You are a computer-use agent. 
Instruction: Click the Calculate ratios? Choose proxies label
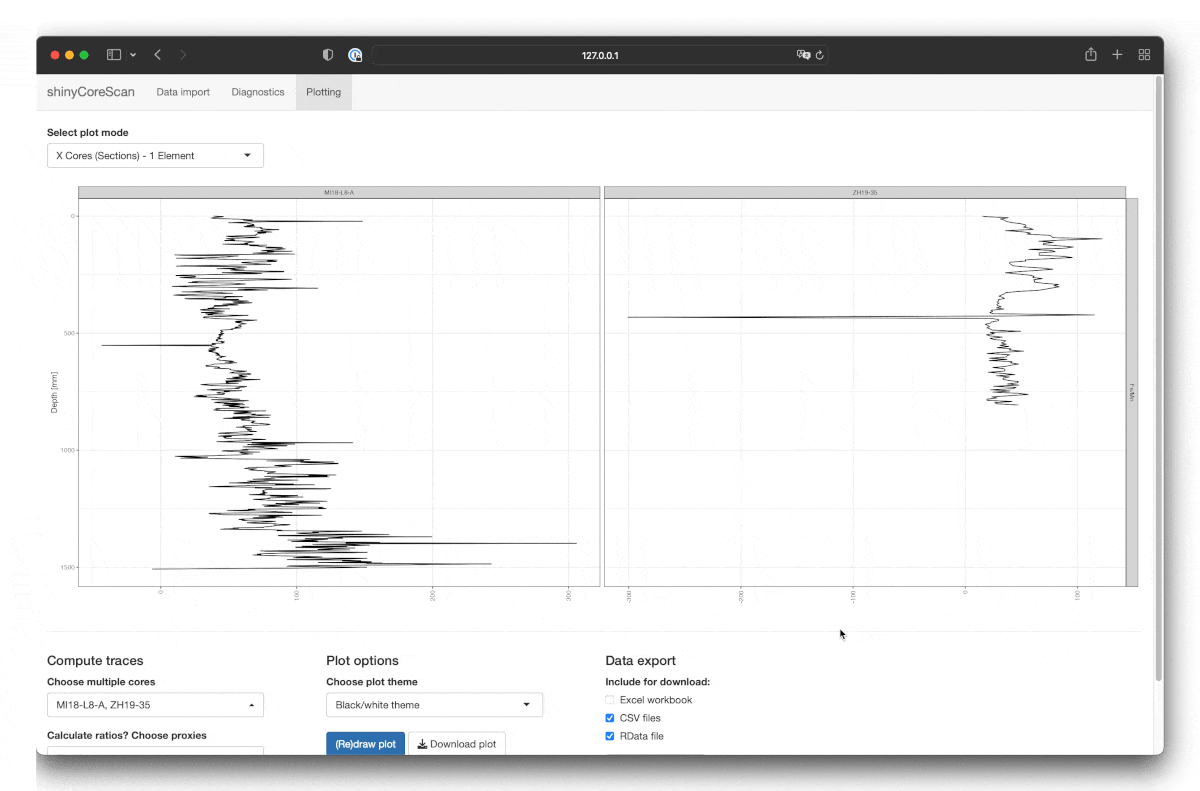point(127,735)
